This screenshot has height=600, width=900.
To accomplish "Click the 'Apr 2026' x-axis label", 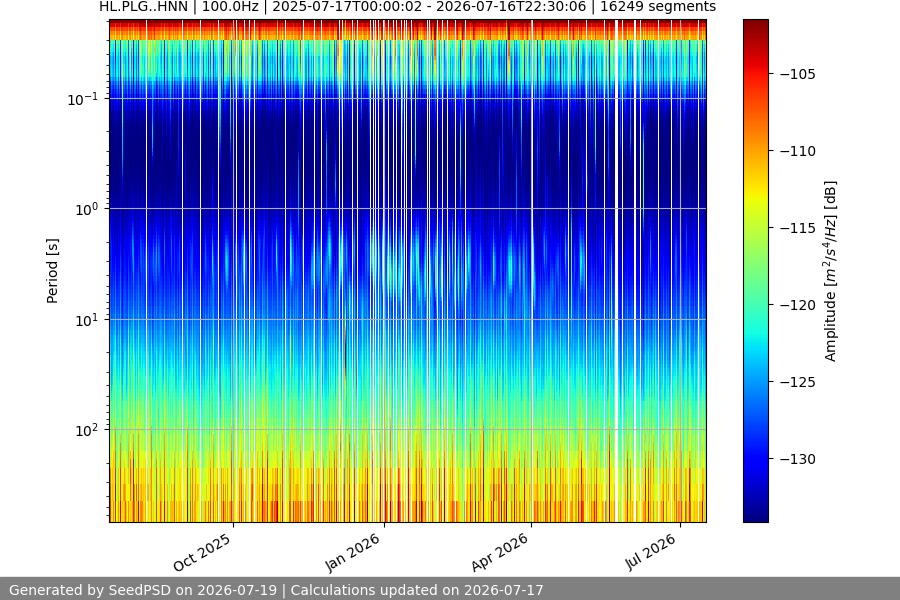I will coord(499,552).
